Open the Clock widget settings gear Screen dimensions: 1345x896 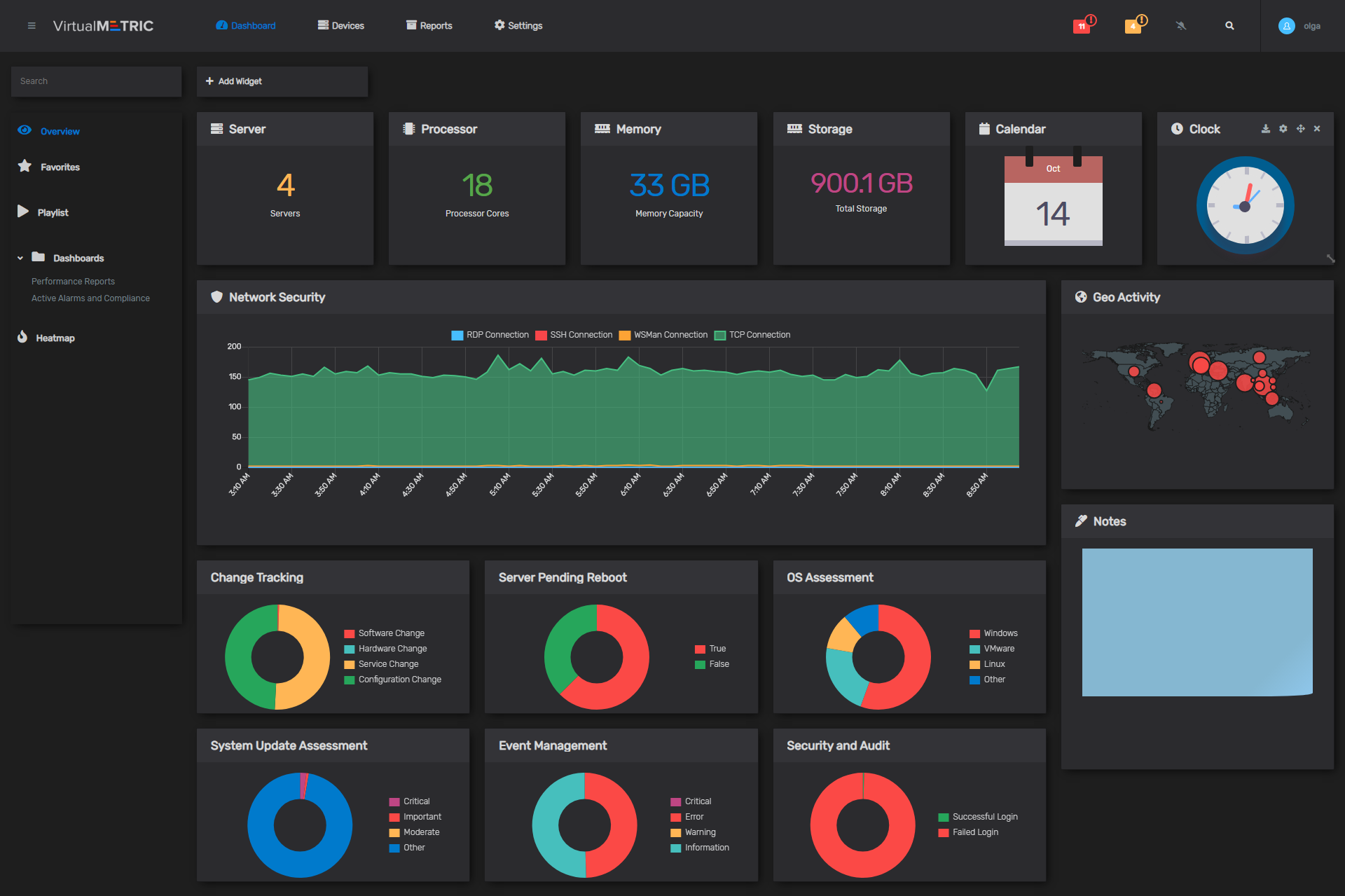coord(1283,129)
